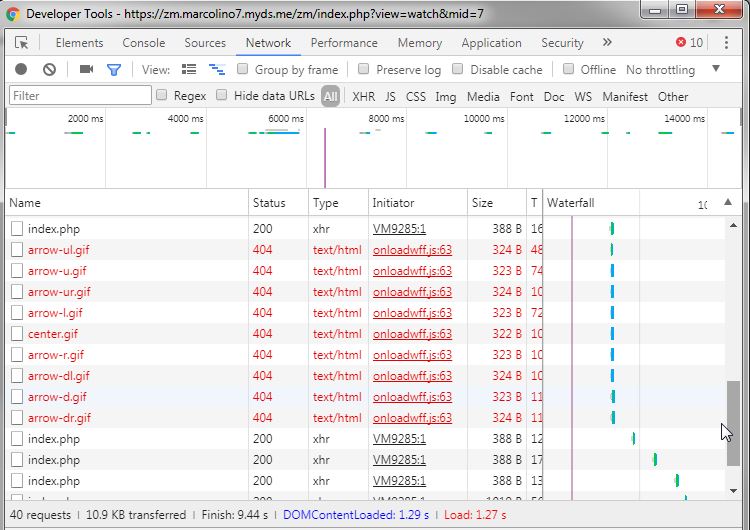Click the waterfall sort arrow in header
The height and width of the screenshot is (530, 750).
point(728,202)
